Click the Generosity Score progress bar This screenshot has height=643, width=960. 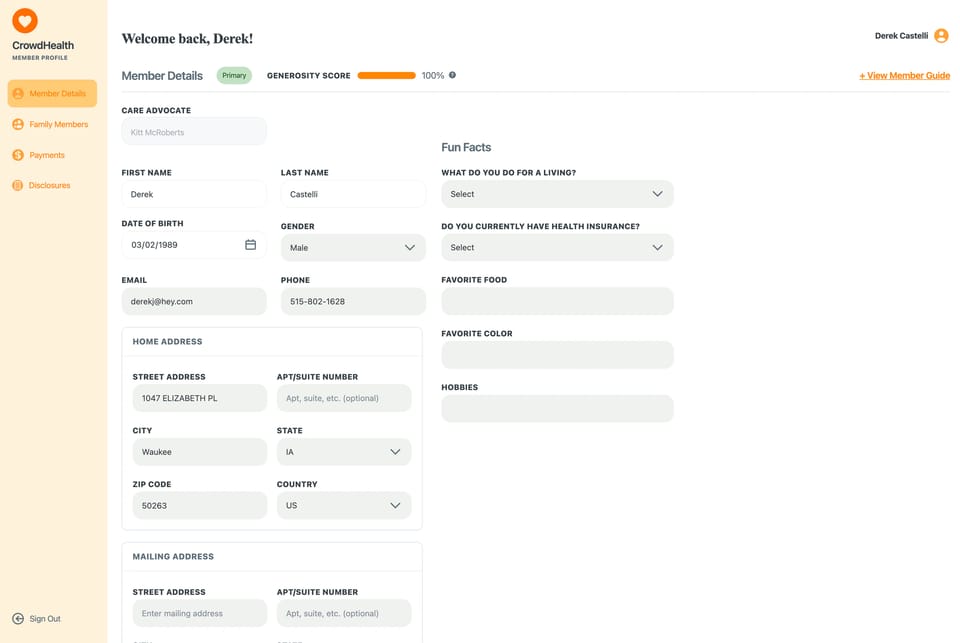click(x=386, y=75)
